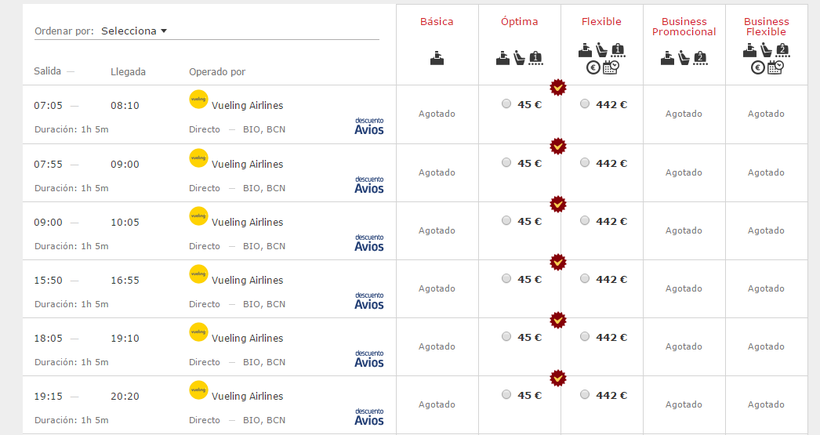Click the Óptima fare seat selection icon

click(x=519, y=58)
